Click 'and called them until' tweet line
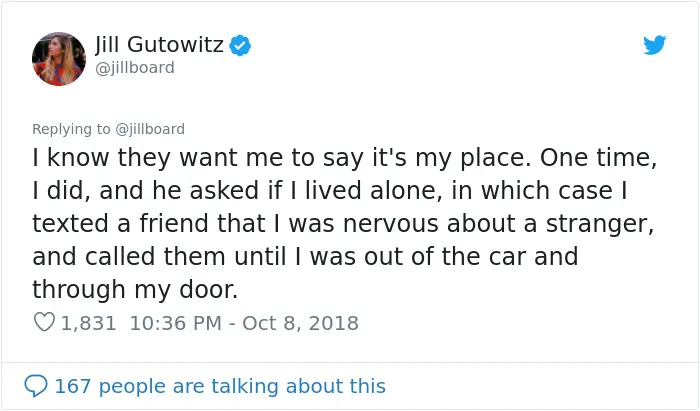Viewport: 700px width, 411px height. (x=159, y=257)
